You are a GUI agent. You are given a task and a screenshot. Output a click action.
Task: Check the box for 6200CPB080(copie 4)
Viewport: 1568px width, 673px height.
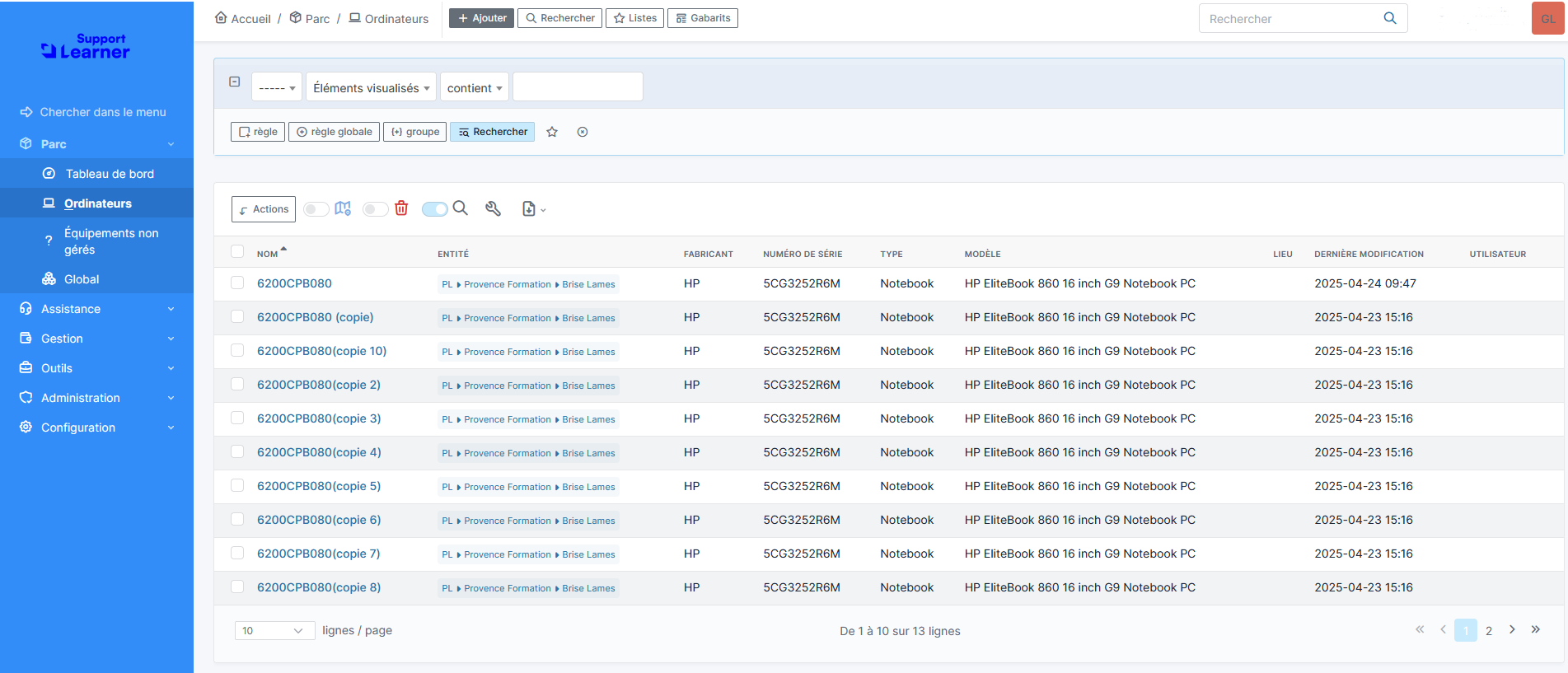click(237, 451)
